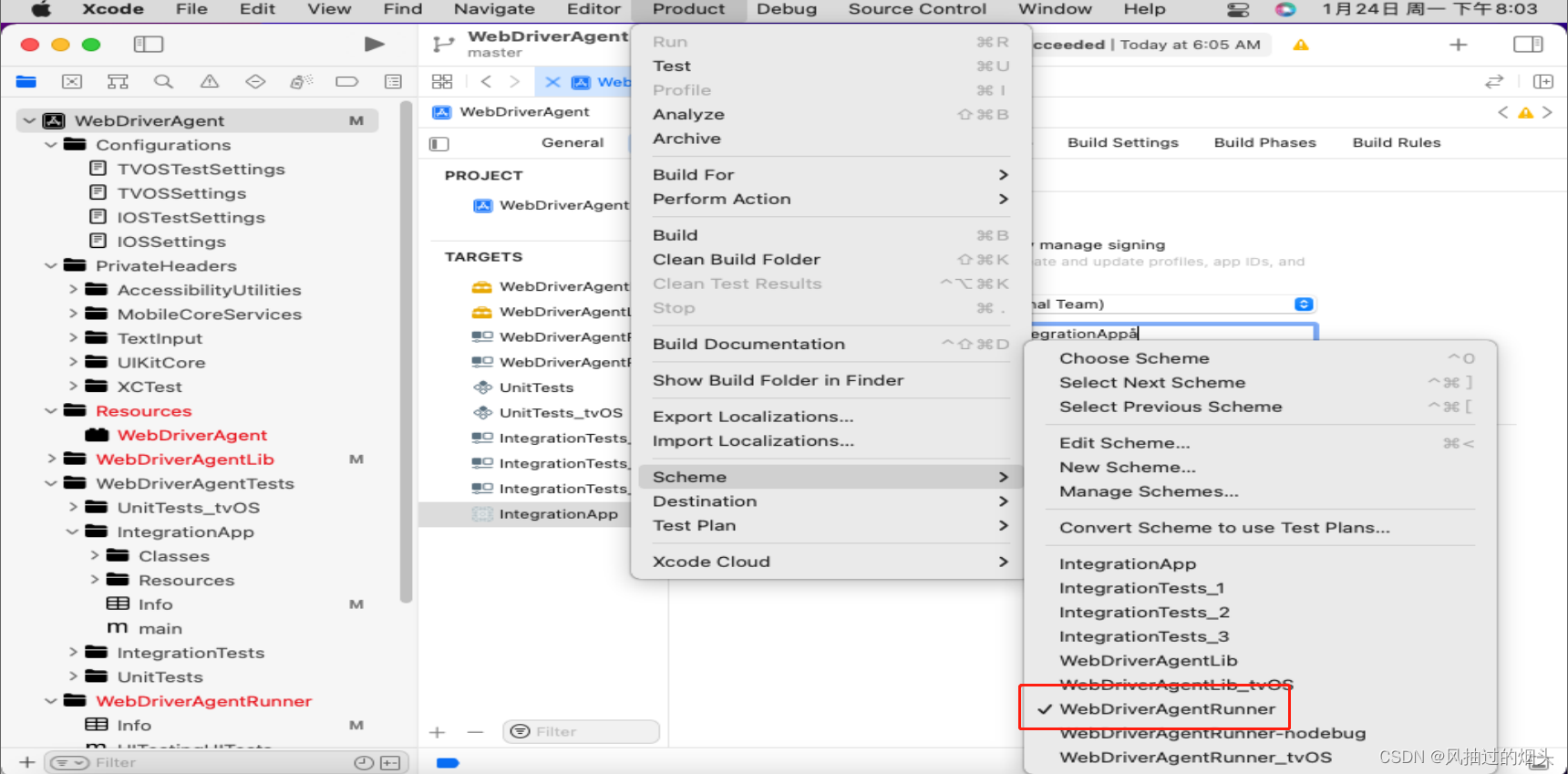
Task: Open the Test navigator diamond icon
Action: click(x=255, y=82)
